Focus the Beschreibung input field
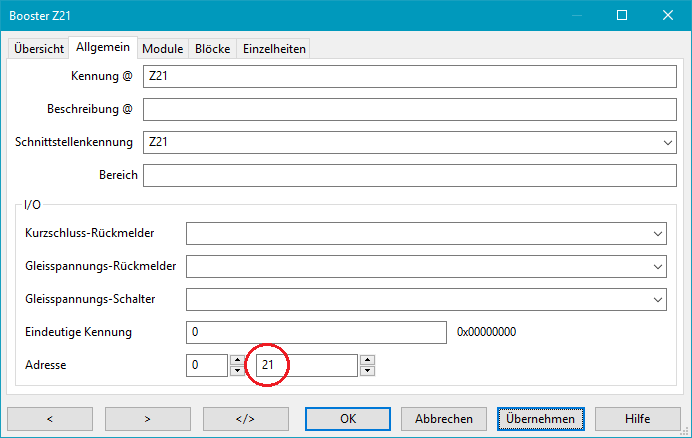 pyautogui.click(x=410, y=109)
